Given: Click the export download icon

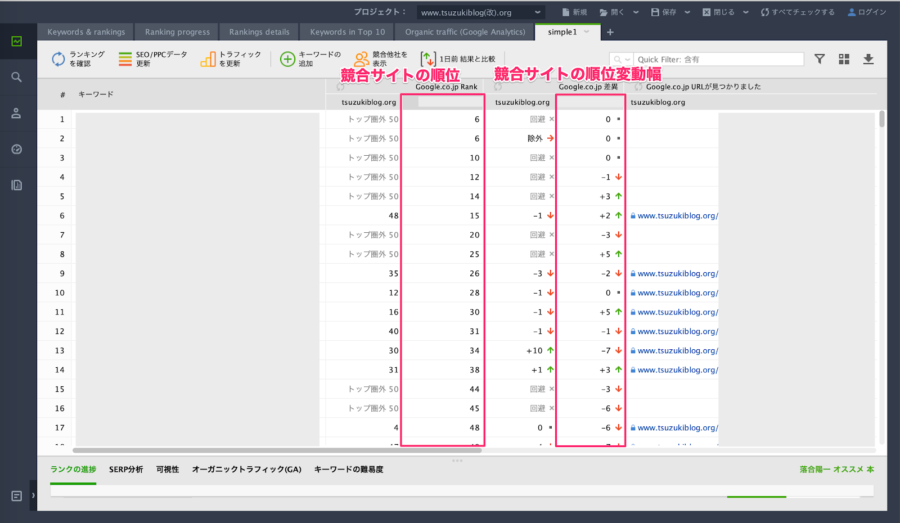Looking at the screenshot, I should (868, 59).
